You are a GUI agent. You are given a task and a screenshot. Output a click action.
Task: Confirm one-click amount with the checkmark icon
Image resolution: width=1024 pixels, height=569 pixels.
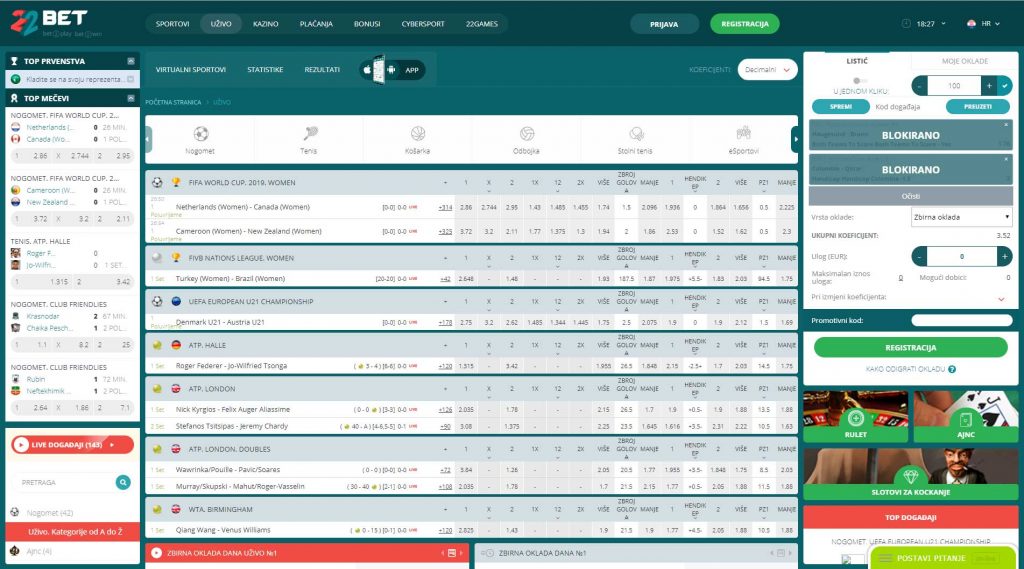point(1005,86)
